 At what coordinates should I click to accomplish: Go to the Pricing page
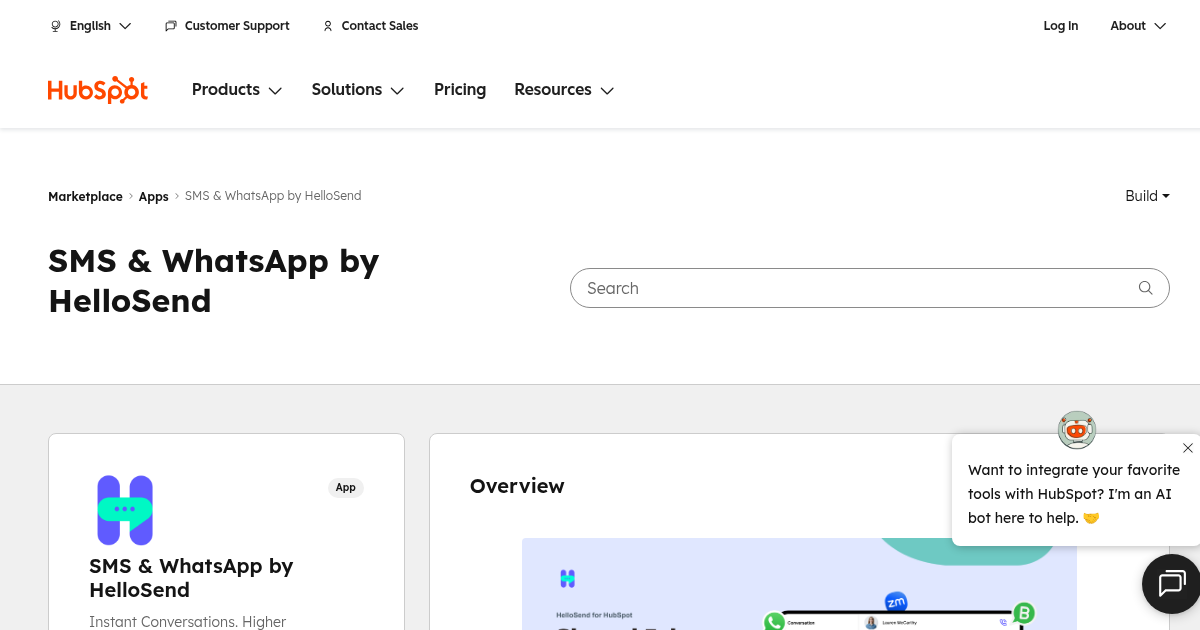click(460, 90)
